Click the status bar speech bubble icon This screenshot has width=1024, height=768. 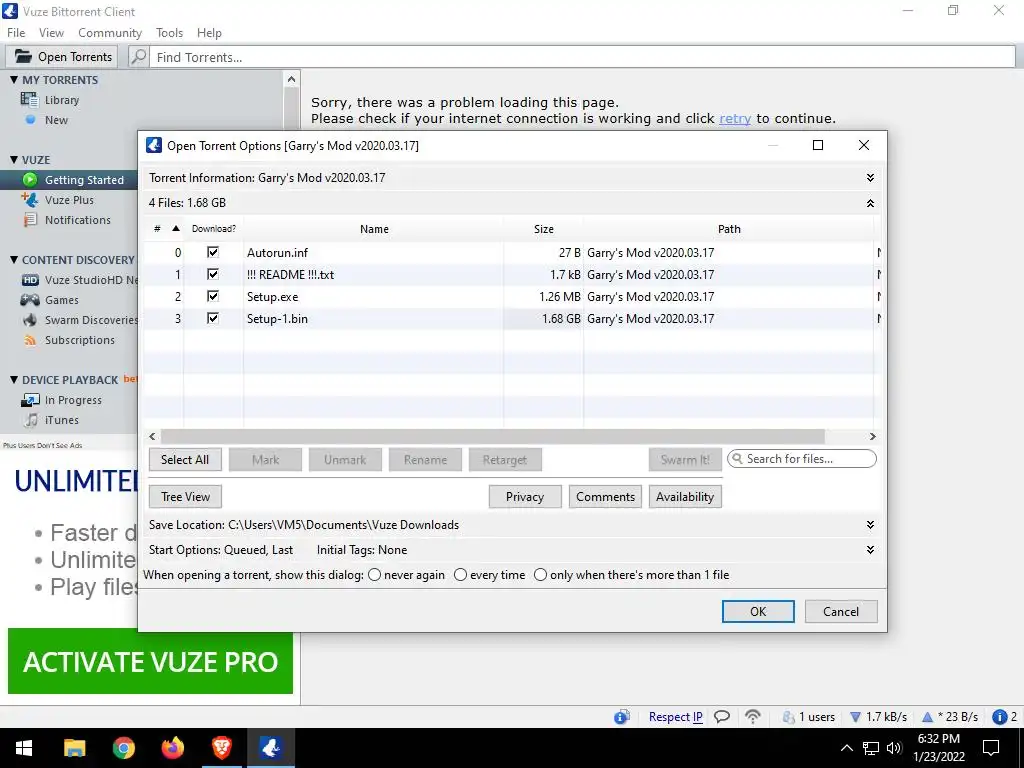click(x=722, y=716)
